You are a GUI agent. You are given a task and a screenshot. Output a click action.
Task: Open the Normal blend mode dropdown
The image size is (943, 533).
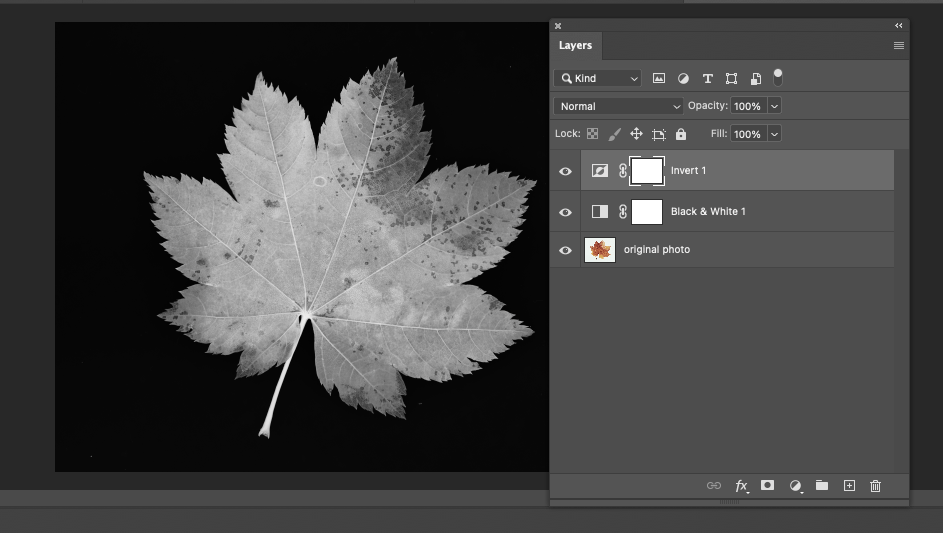(618, 106)
